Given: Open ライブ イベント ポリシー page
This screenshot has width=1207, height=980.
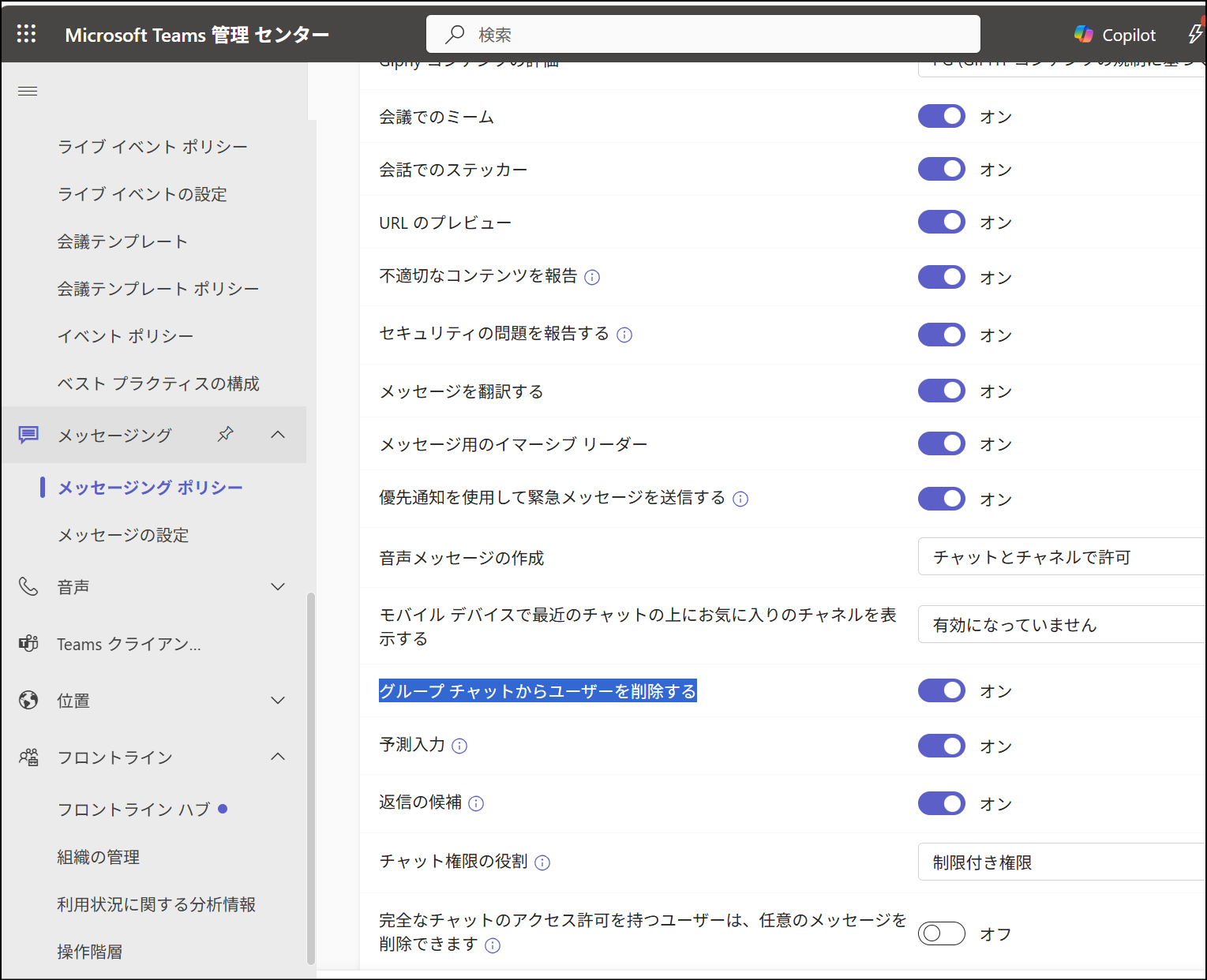Looking at the screenshot, I should click(152, 147).
